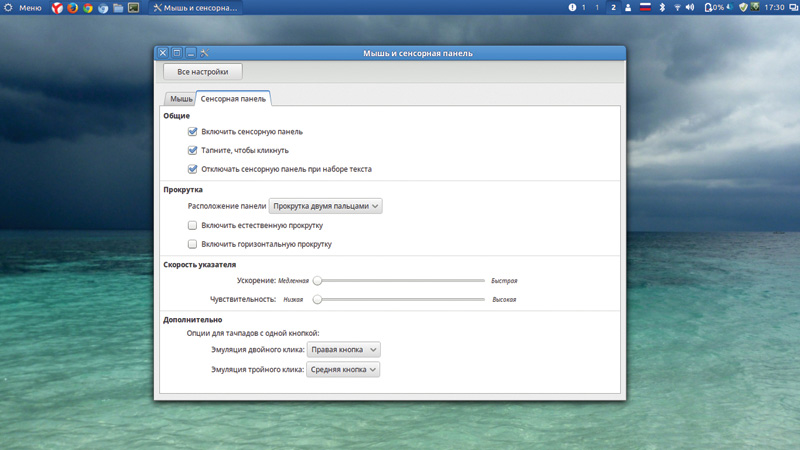This screenshot has height=450, width=800.
Task: Launch Chrome from the top panel
Action: tap(87, 8)
